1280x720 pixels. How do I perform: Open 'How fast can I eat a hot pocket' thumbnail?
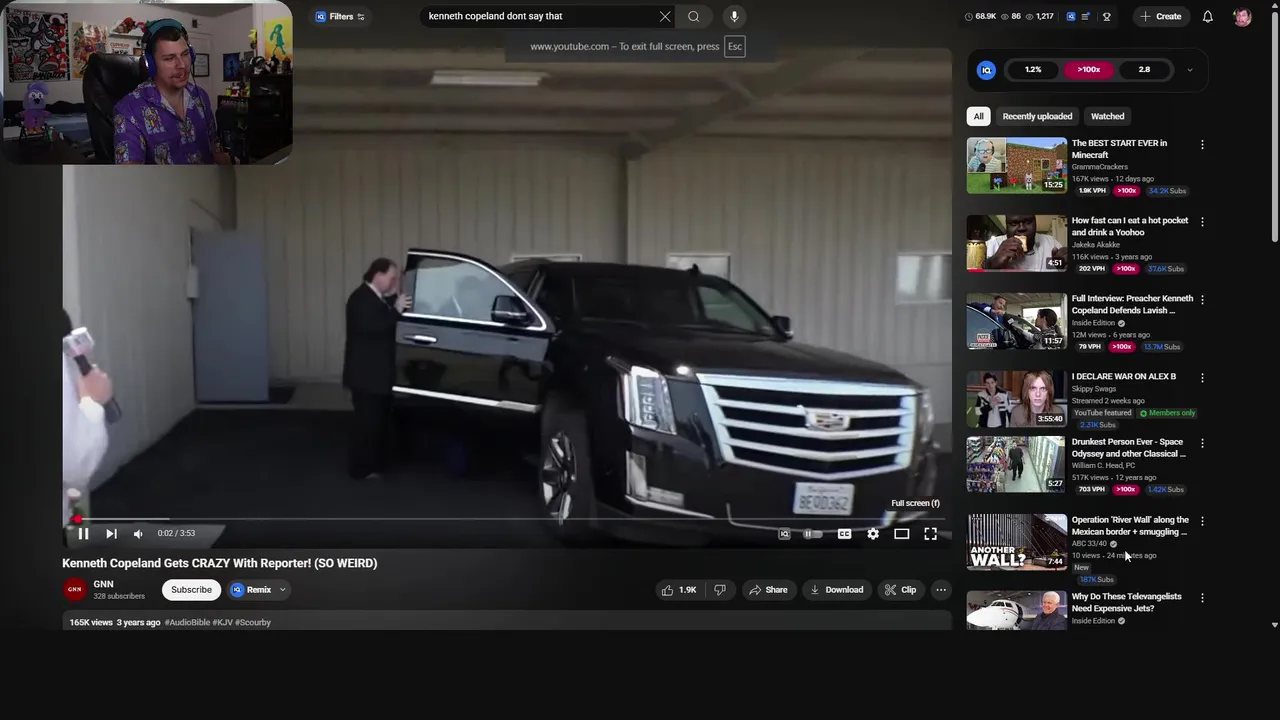click(1016, 243)
